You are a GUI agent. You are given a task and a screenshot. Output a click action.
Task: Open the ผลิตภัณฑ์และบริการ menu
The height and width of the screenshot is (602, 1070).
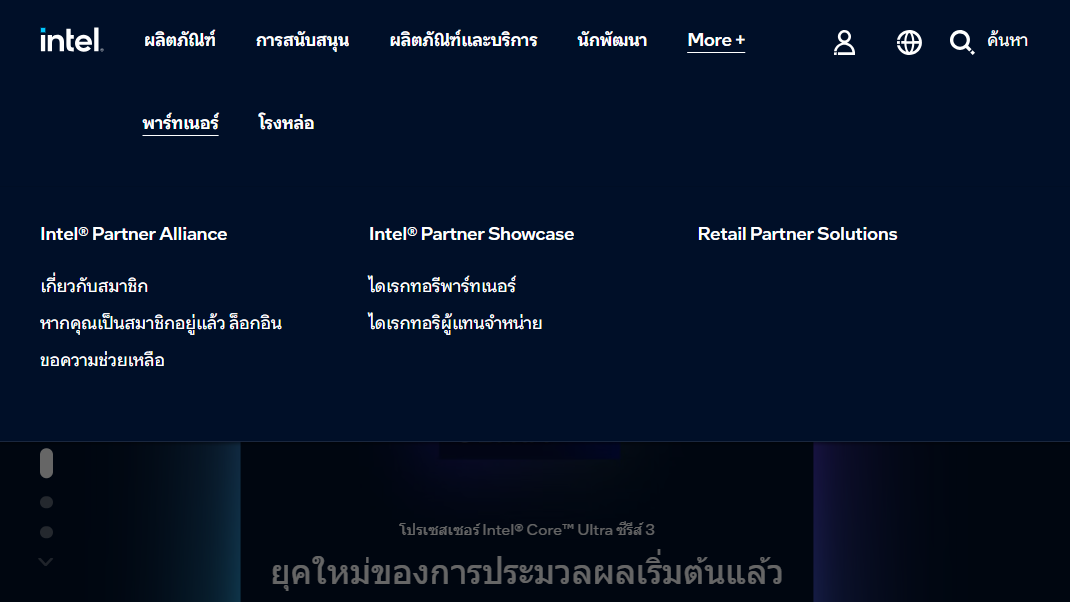click(463, 40)
